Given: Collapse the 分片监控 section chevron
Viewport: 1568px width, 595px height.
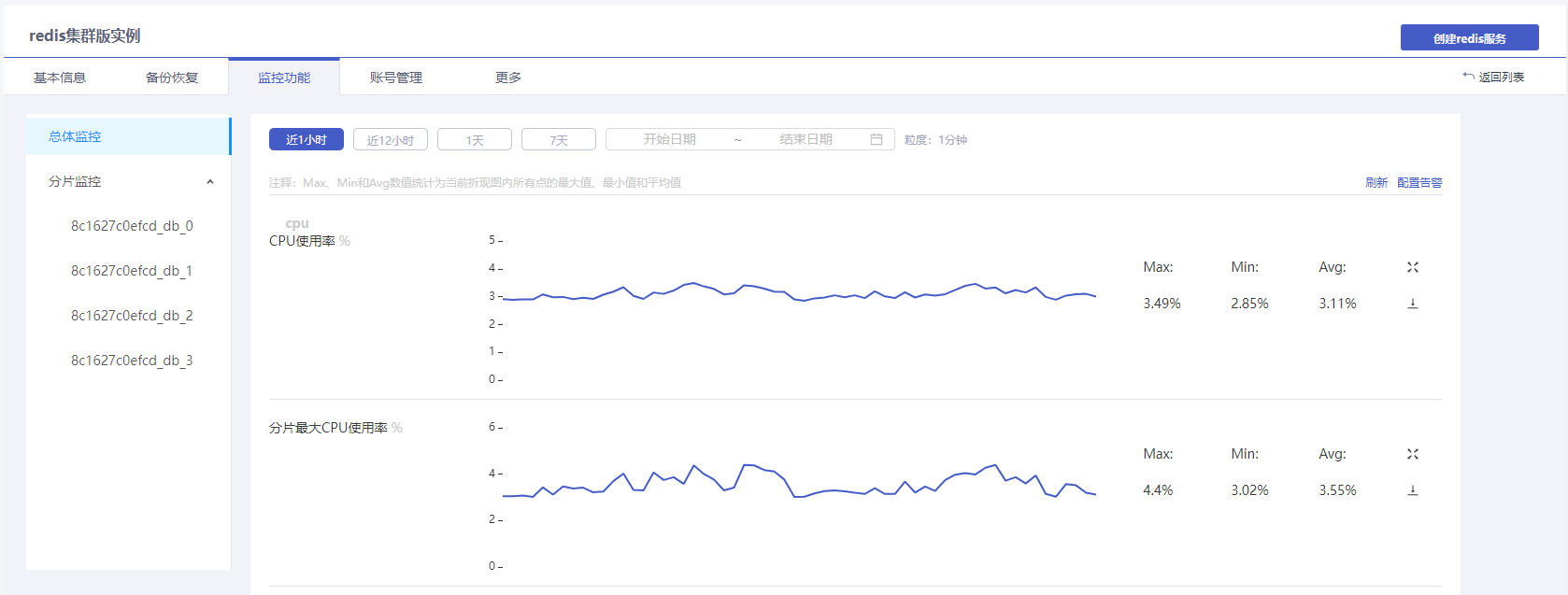Looking at the screenshot, I should point(210,182).
